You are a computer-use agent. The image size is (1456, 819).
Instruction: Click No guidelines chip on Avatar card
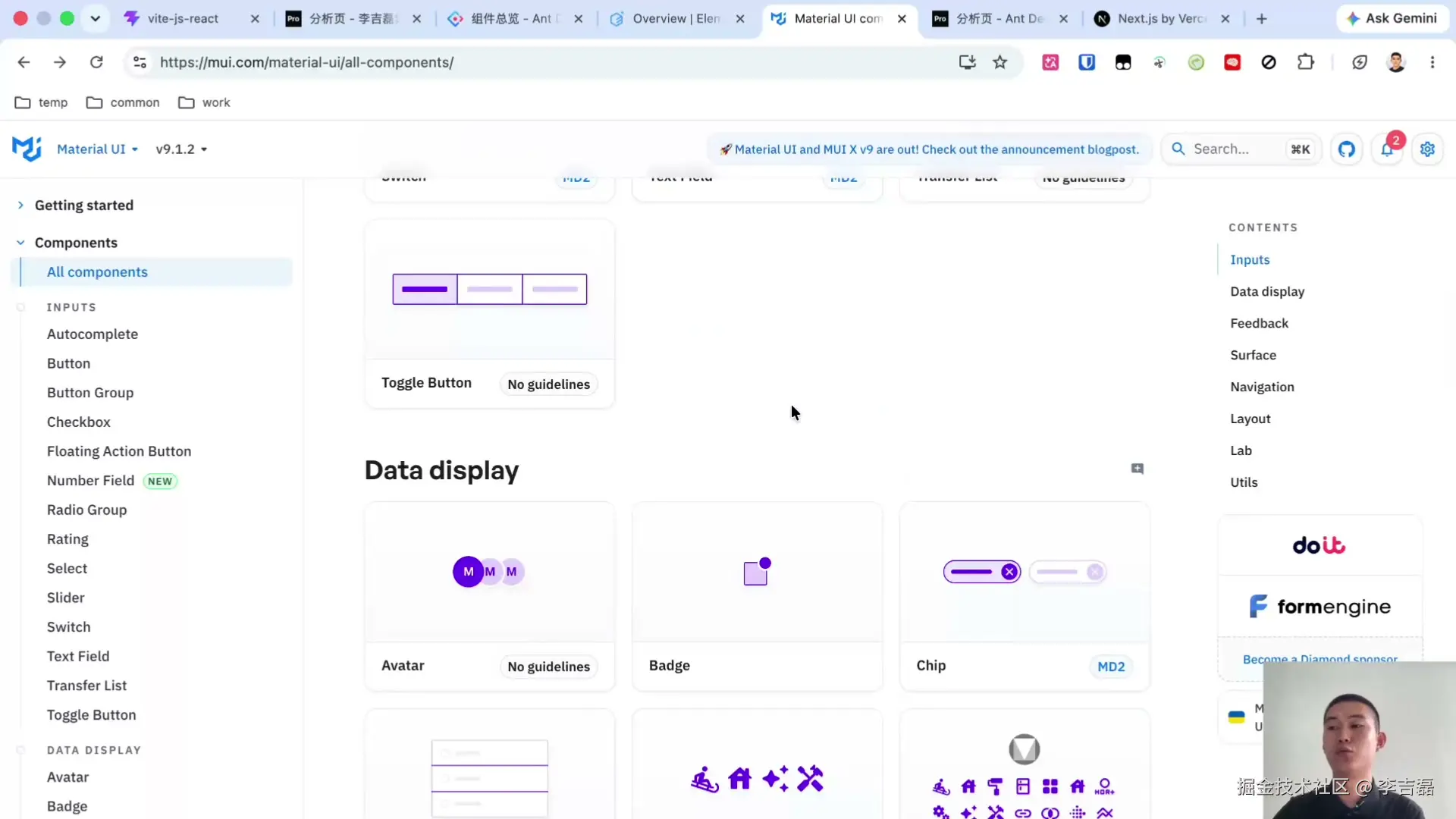coord(548,667)
